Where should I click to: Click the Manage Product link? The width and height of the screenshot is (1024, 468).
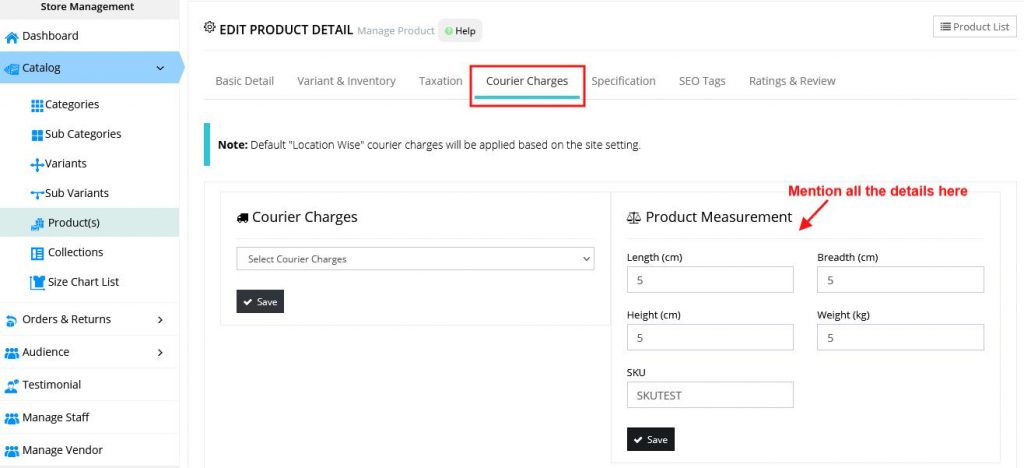pos(396,31)
